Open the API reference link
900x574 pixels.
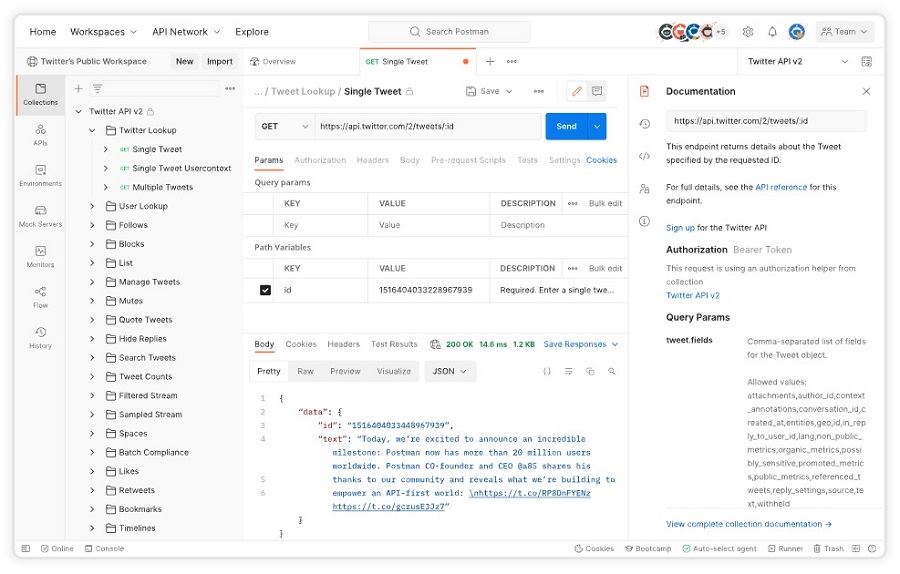pyautogui.click(x=781, y=187)
